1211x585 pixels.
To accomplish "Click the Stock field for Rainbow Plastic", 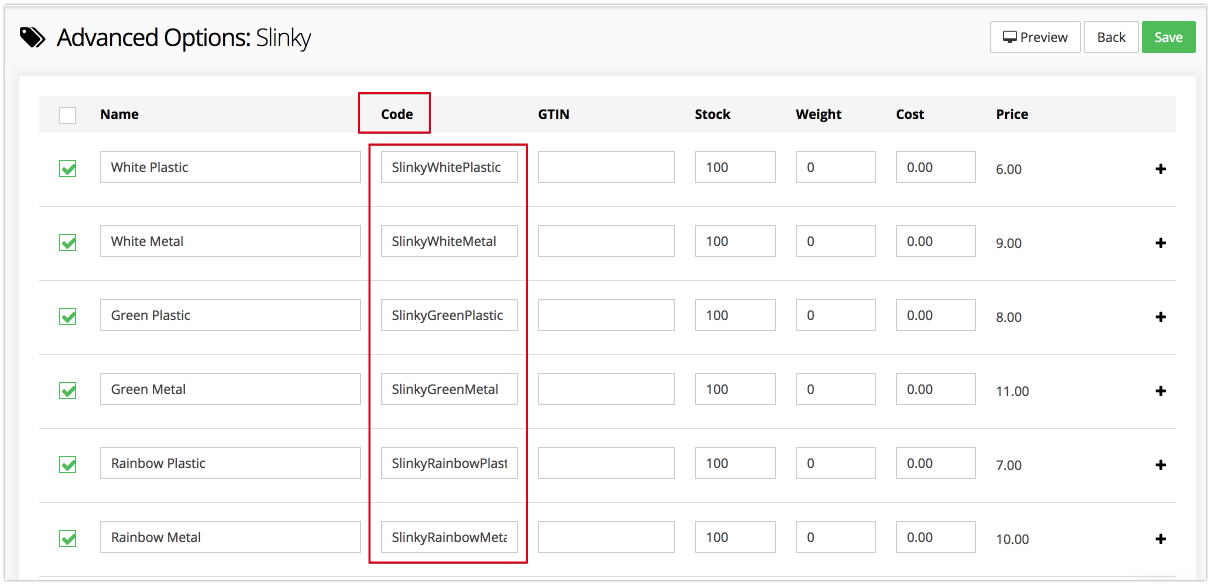I will pos(735,463).
